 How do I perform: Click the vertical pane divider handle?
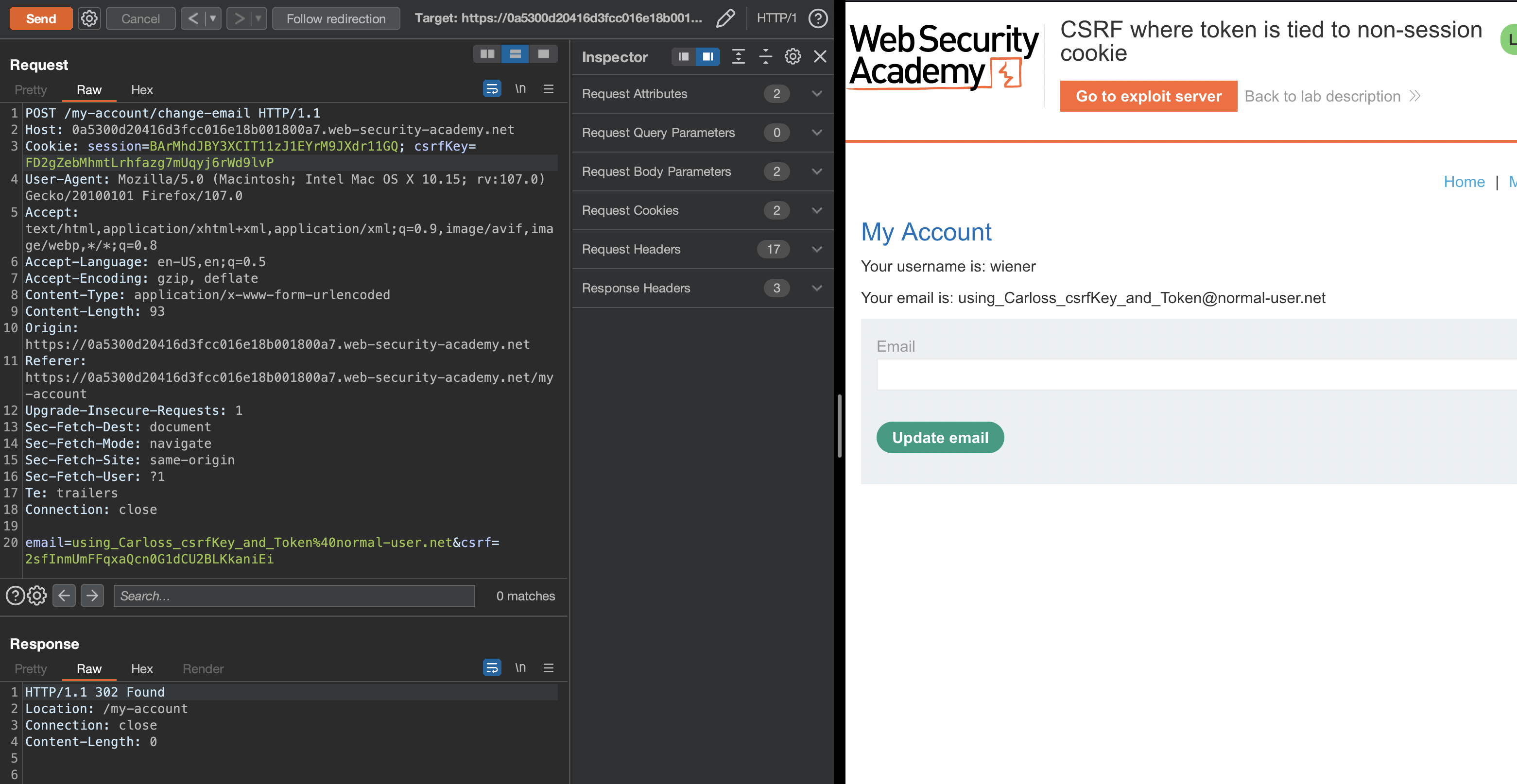point(839,426)
